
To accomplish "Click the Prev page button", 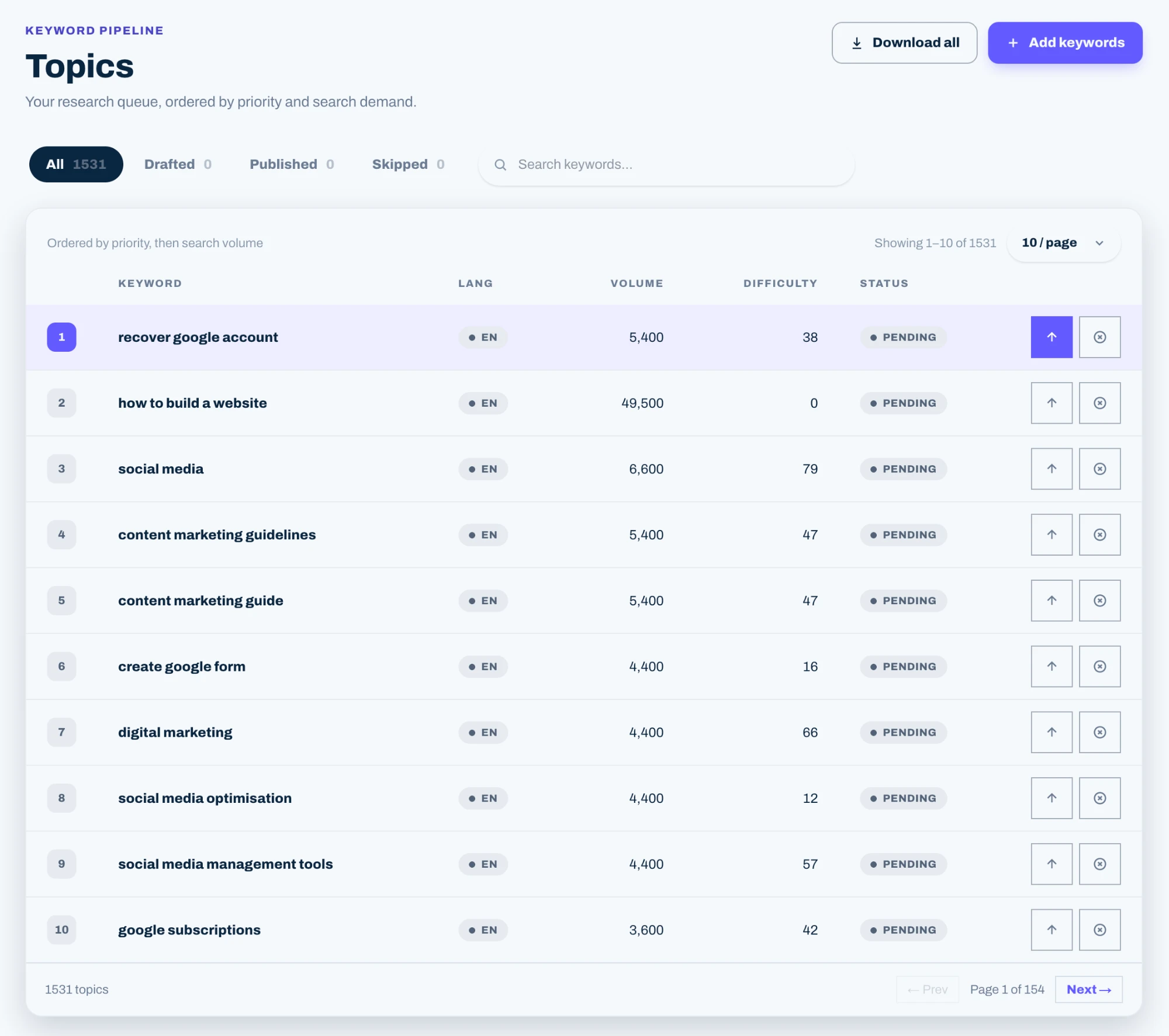I will (x=927, y=989).
